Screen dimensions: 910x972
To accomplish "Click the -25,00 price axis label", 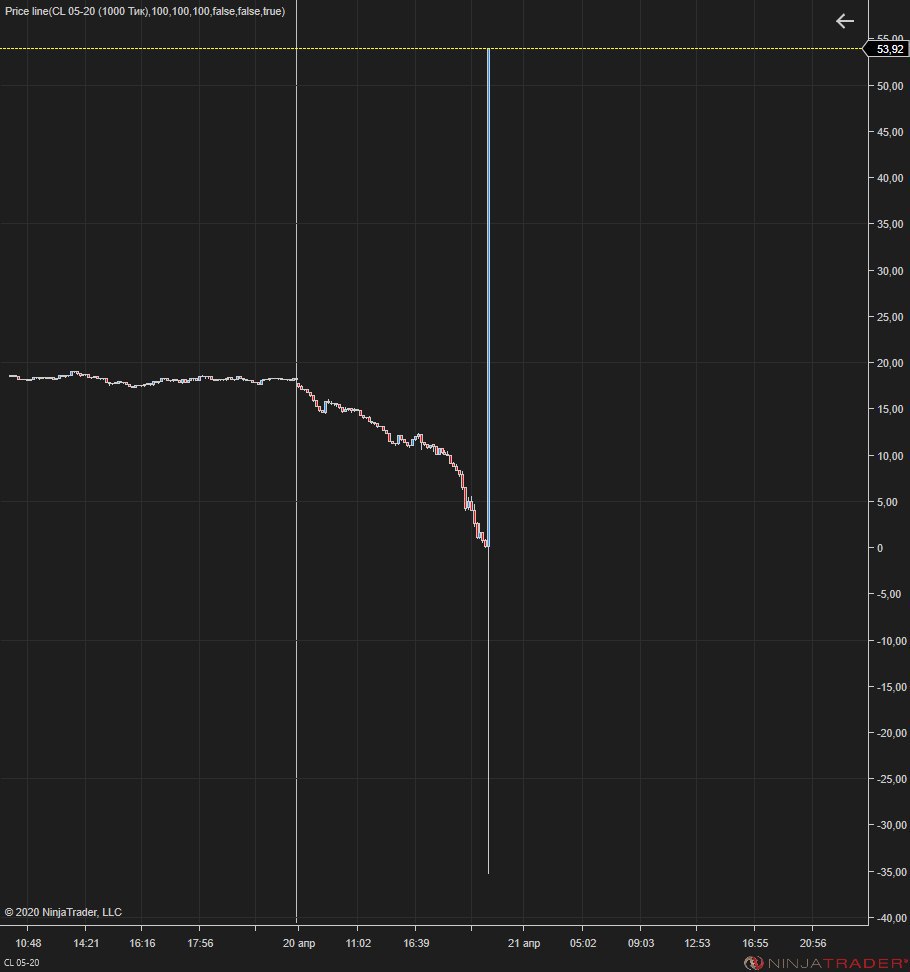I will [890, 779].
